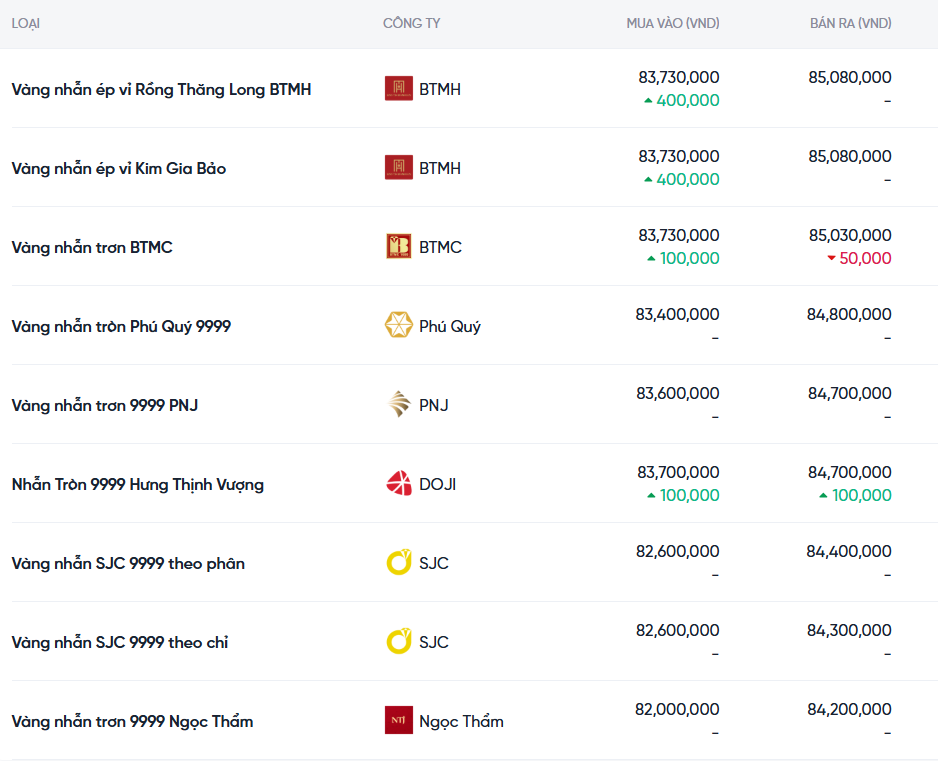Click SJC ring logo in theo phân row
This screenshot has height=762, width=938.
tap(398, 562)
